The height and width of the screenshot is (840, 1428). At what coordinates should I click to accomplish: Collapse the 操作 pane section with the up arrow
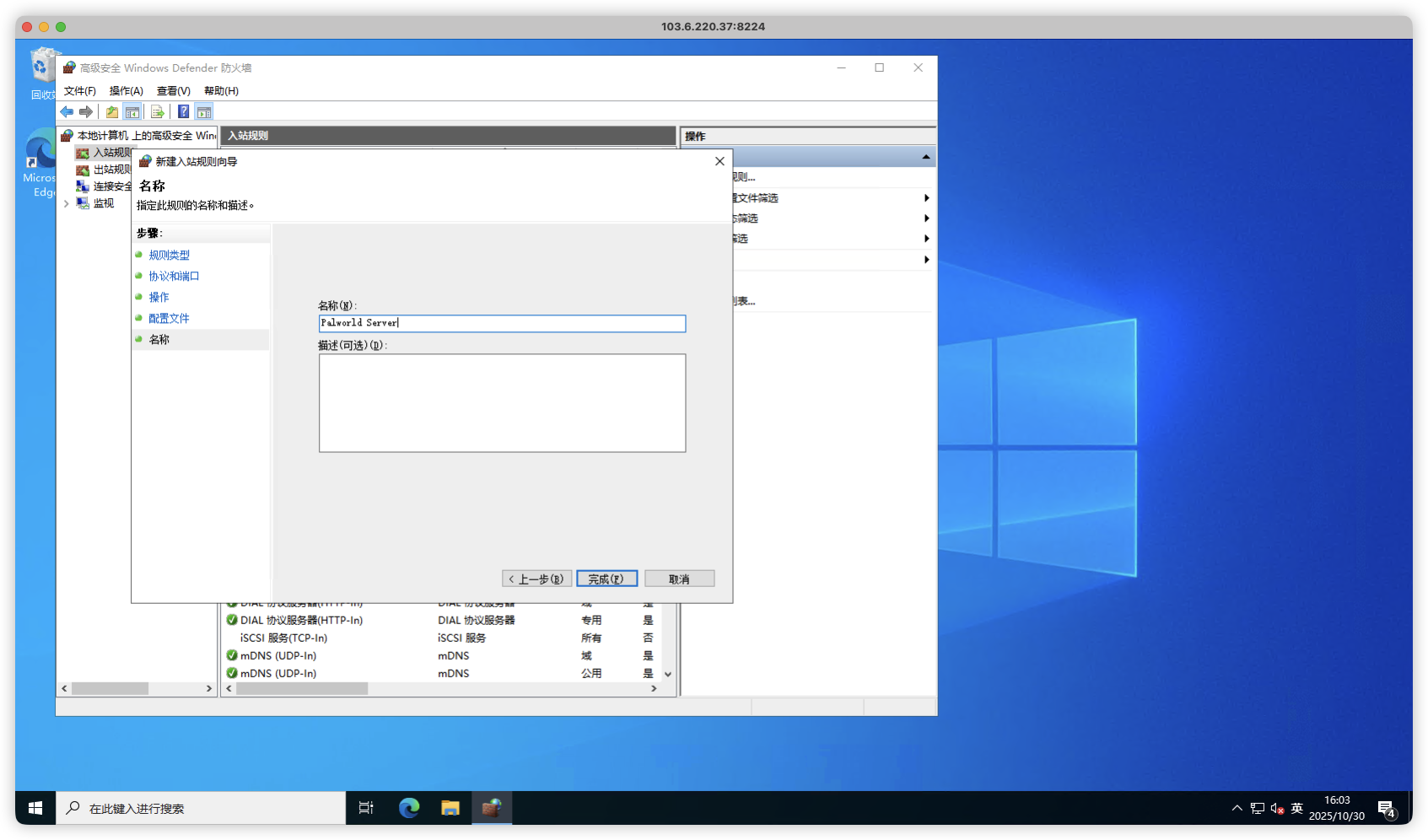[x=925, y=157]
